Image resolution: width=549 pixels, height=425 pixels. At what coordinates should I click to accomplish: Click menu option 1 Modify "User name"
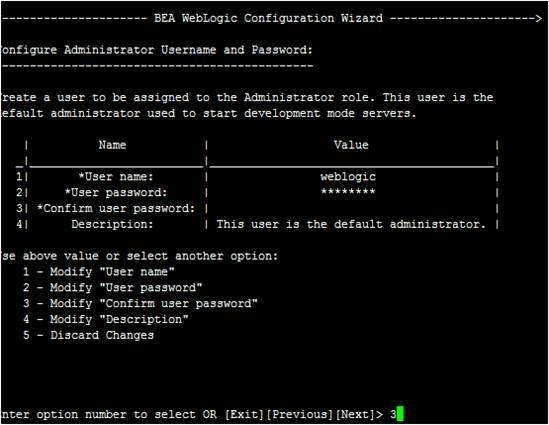pos(99,272)
